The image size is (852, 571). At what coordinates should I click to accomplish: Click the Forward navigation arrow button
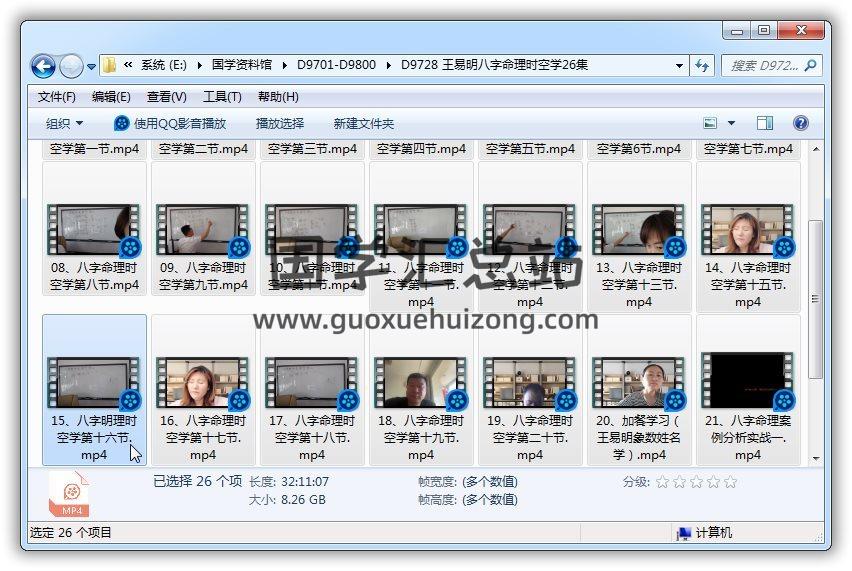(x=71, y=67)
